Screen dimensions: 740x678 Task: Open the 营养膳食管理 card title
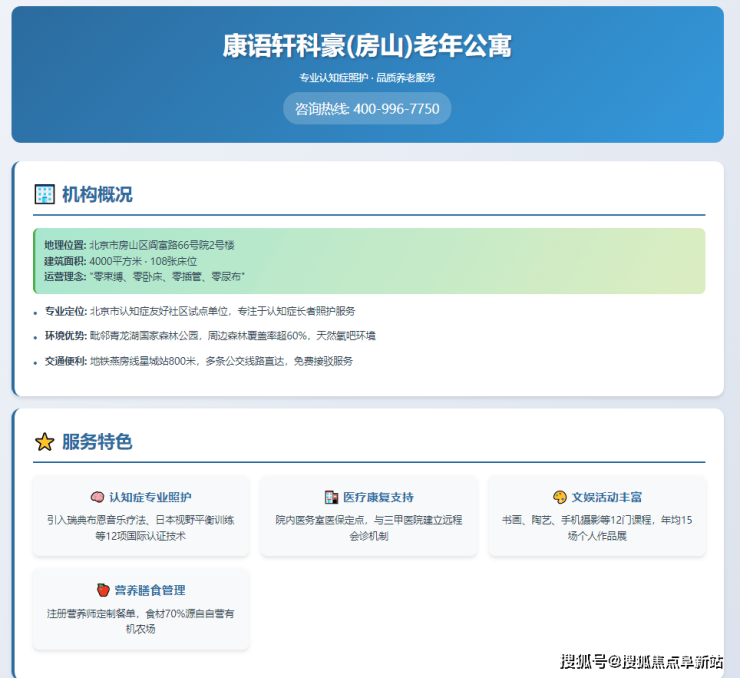149,590
